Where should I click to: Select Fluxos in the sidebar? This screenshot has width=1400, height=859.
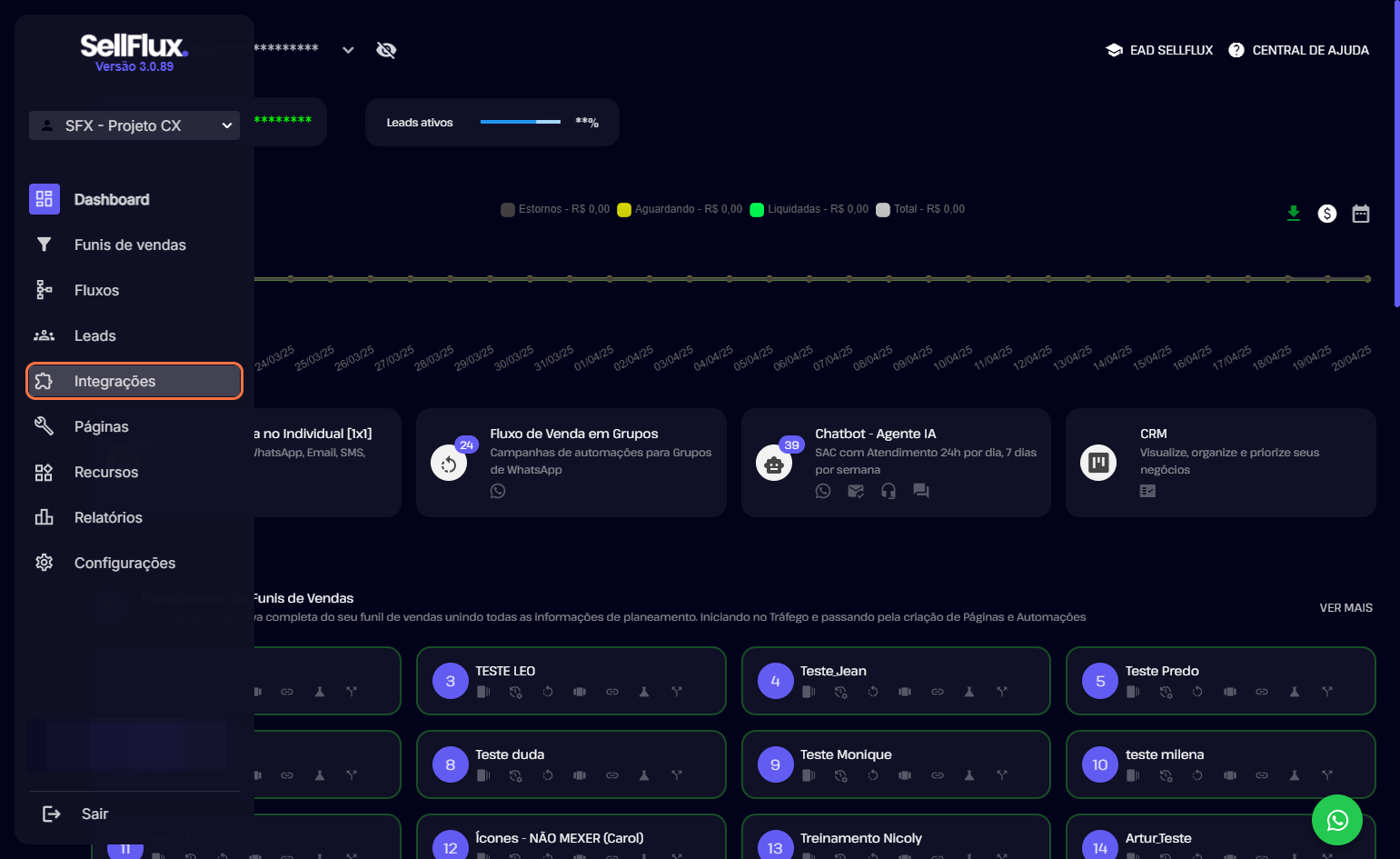click(134, 290)
